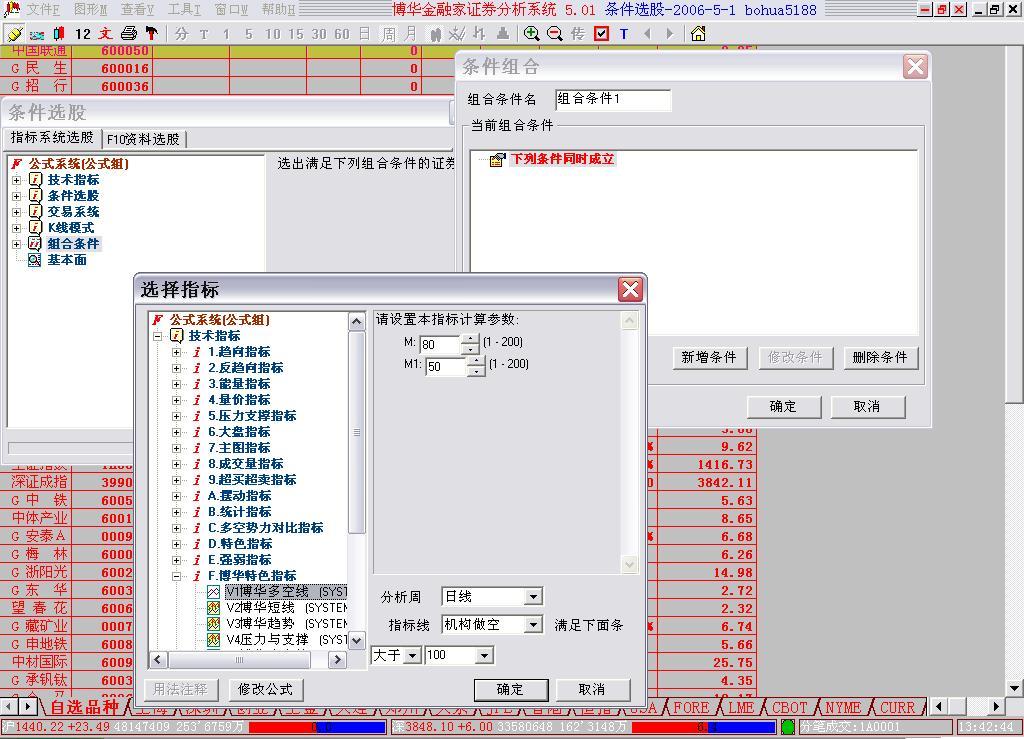1024x739 pixels.
Task: Click the printer icon in toolbar
Action: (x=129, y=34)
